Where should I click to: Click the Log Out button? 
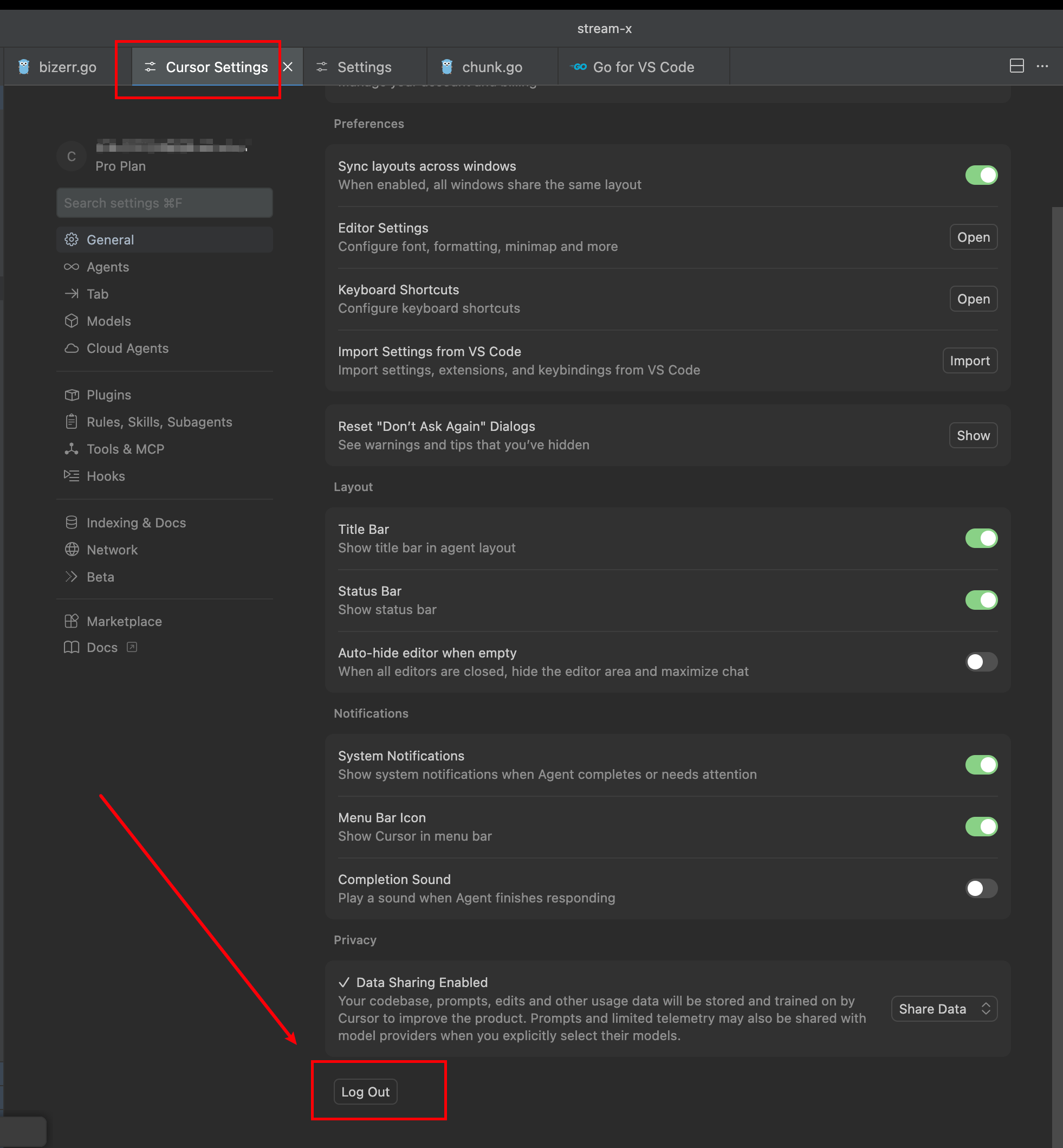tap(365, 1091)
